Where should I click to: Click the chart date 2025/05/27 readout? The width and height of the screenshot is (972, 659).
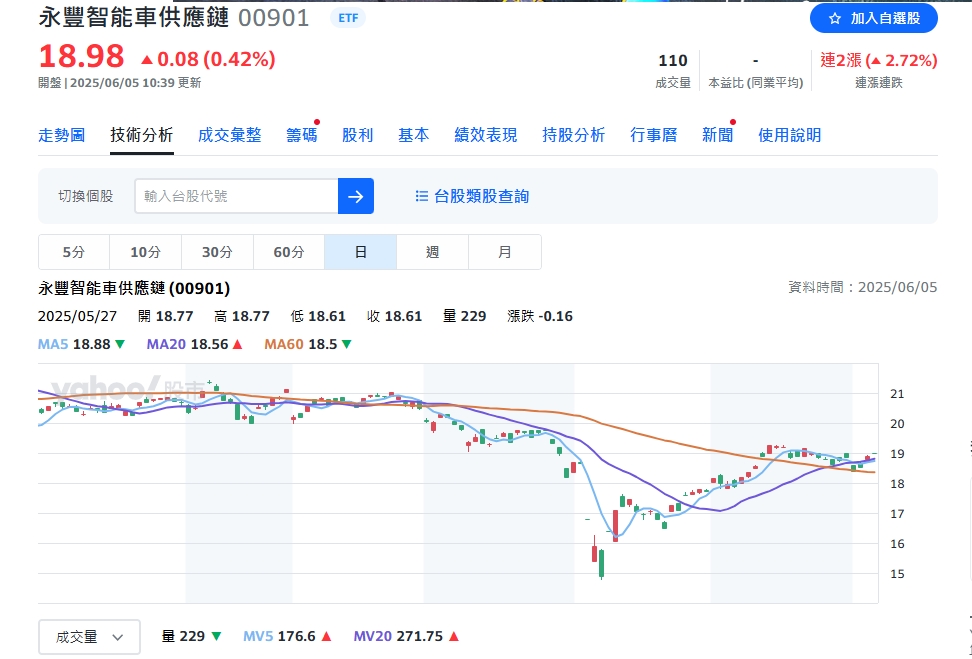pos(77,316)
